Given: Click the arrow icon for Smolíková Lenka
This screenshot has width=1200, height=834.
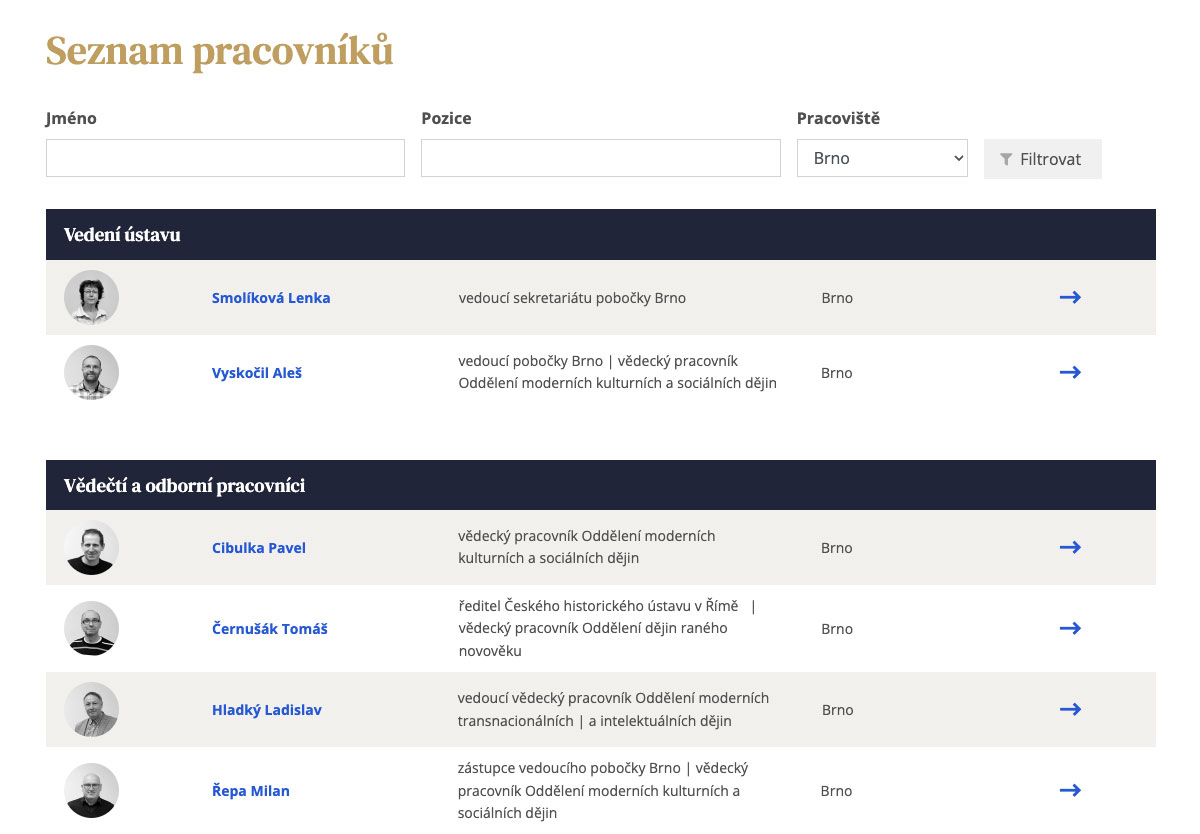Looking at the screenshot, I should (x=1070, y=297).
